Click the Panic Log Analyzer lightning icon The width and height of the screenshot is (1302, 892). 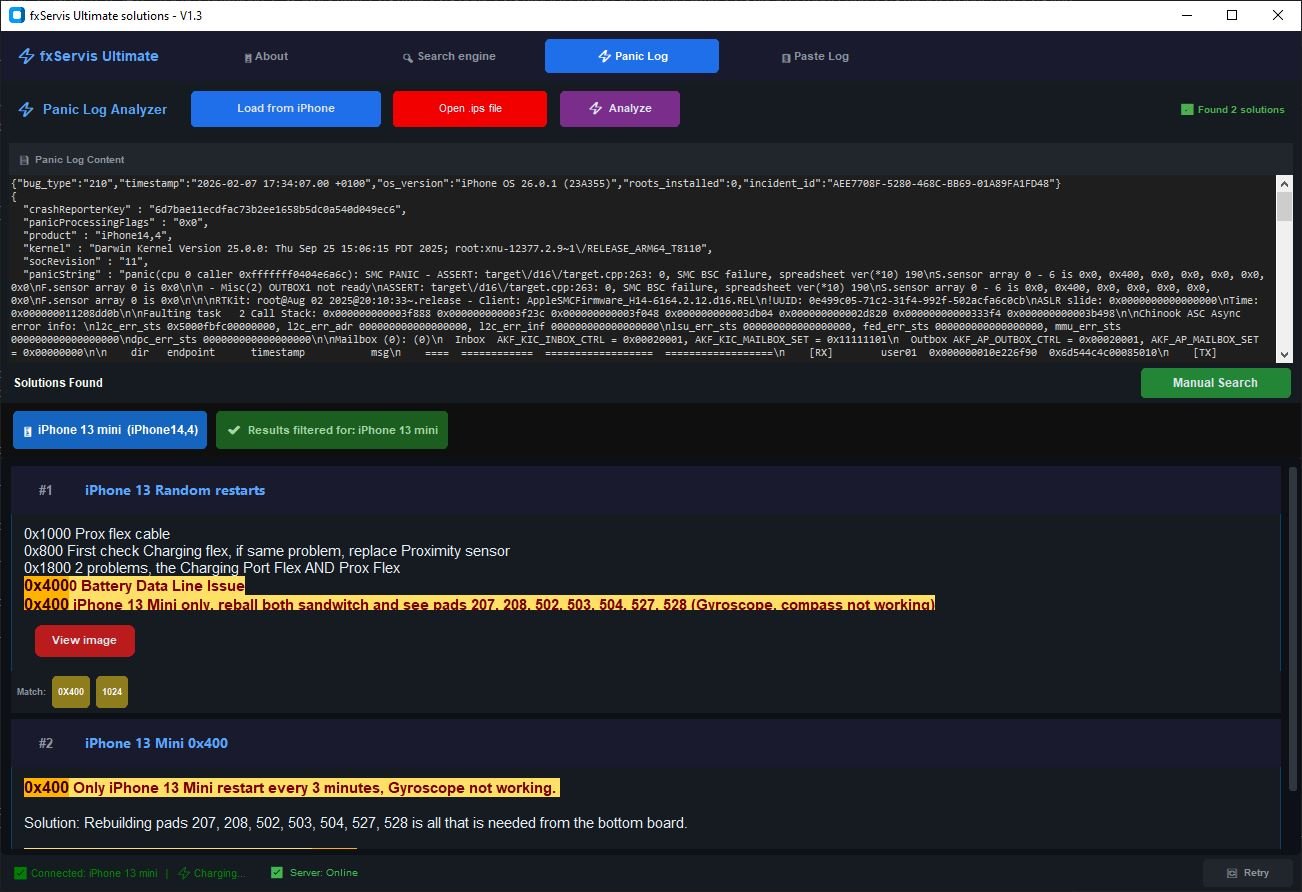pyautogui.click(x=27, y=109)
